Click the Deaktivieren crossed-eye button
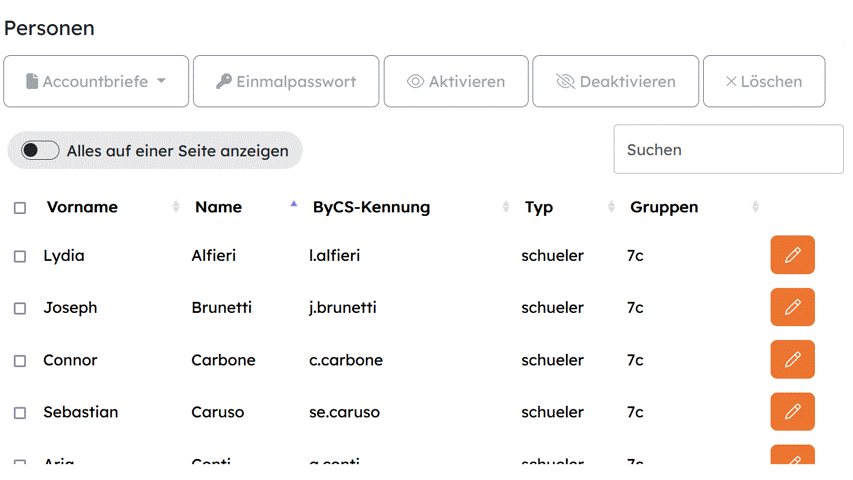 point(615,81)
